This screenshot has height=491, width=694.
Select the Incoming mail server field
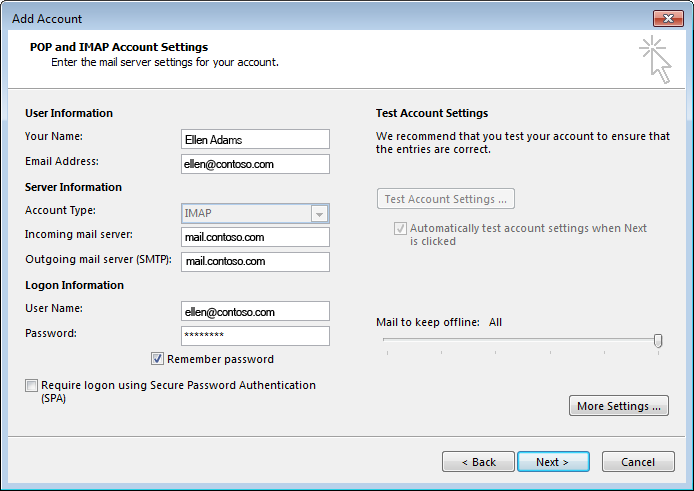coord(255,237)
